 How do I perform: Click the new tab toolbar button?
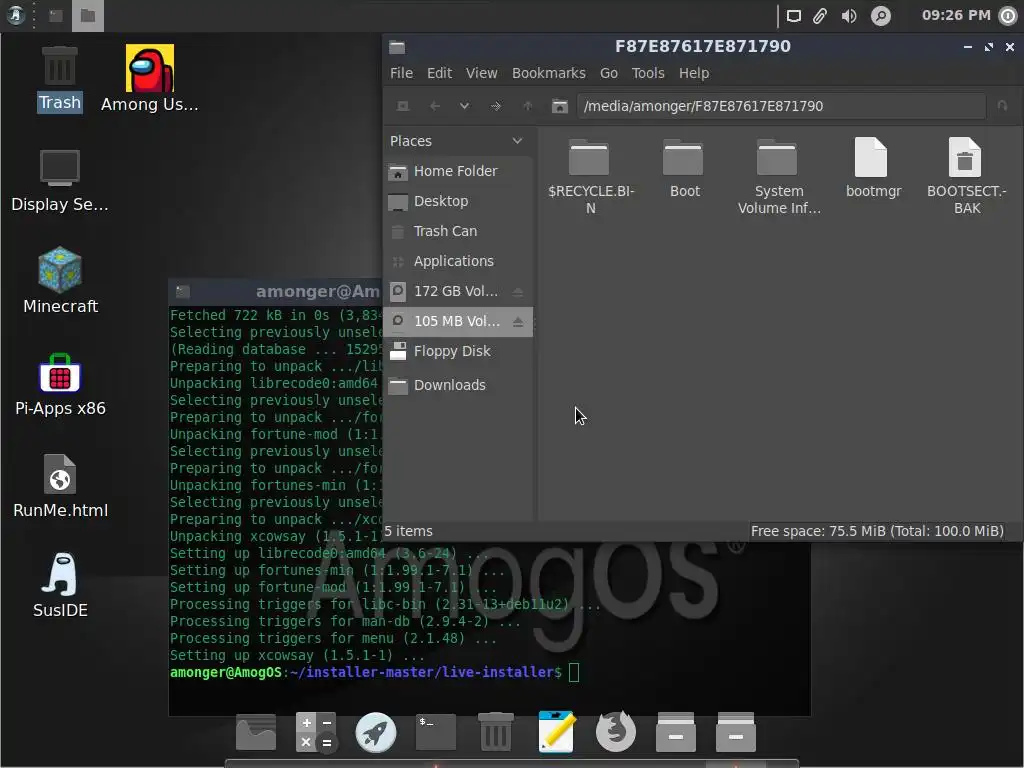pos(403,106)
